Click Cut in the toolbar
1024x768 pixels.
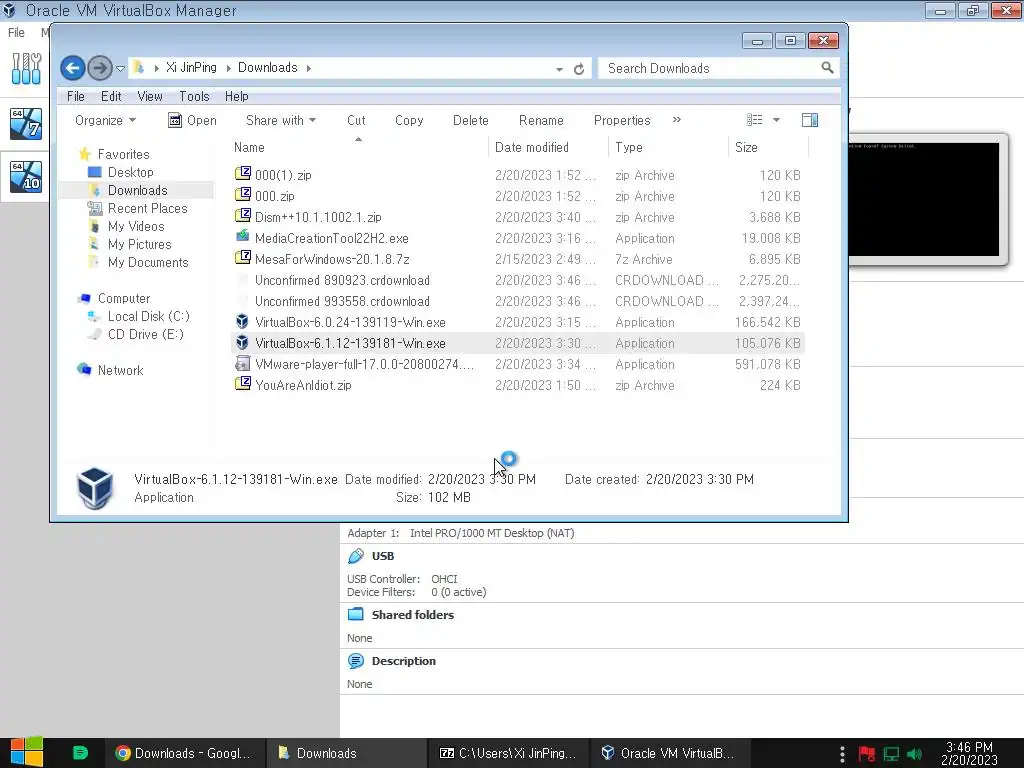(356, 120)
